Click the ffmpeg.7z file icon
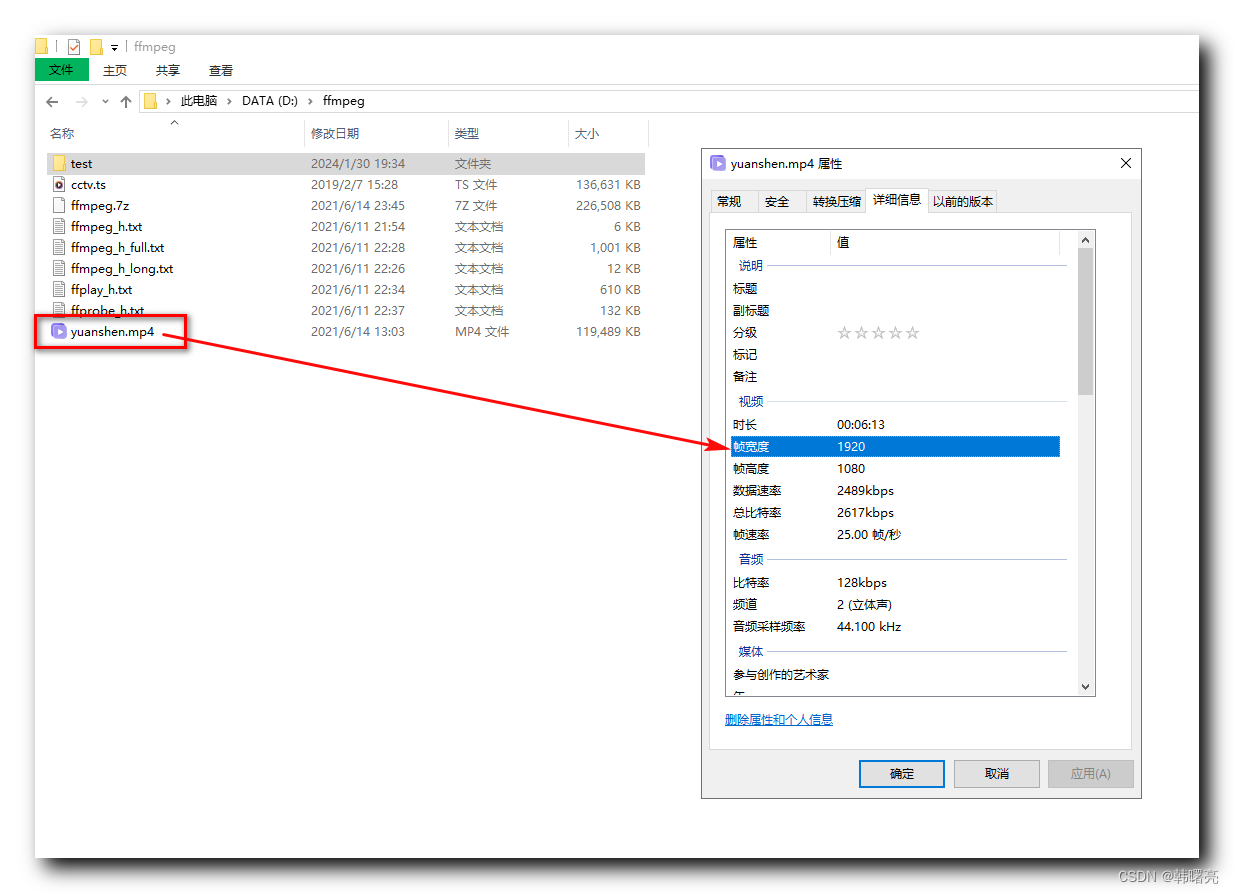Viewport: 1234px width, 893px height. coord(59,205)
